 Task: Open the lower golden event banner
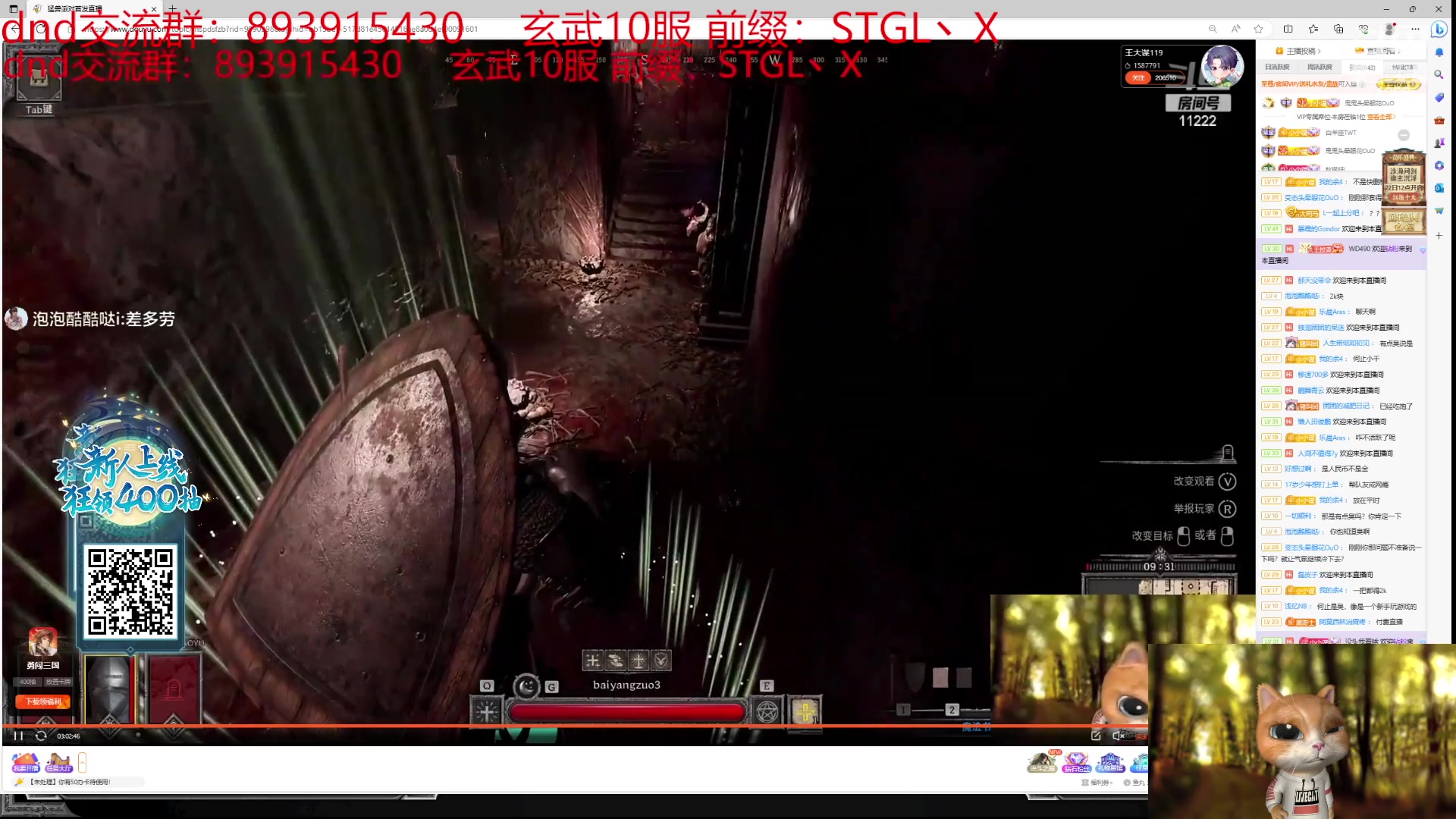(x=1404, y=221)
